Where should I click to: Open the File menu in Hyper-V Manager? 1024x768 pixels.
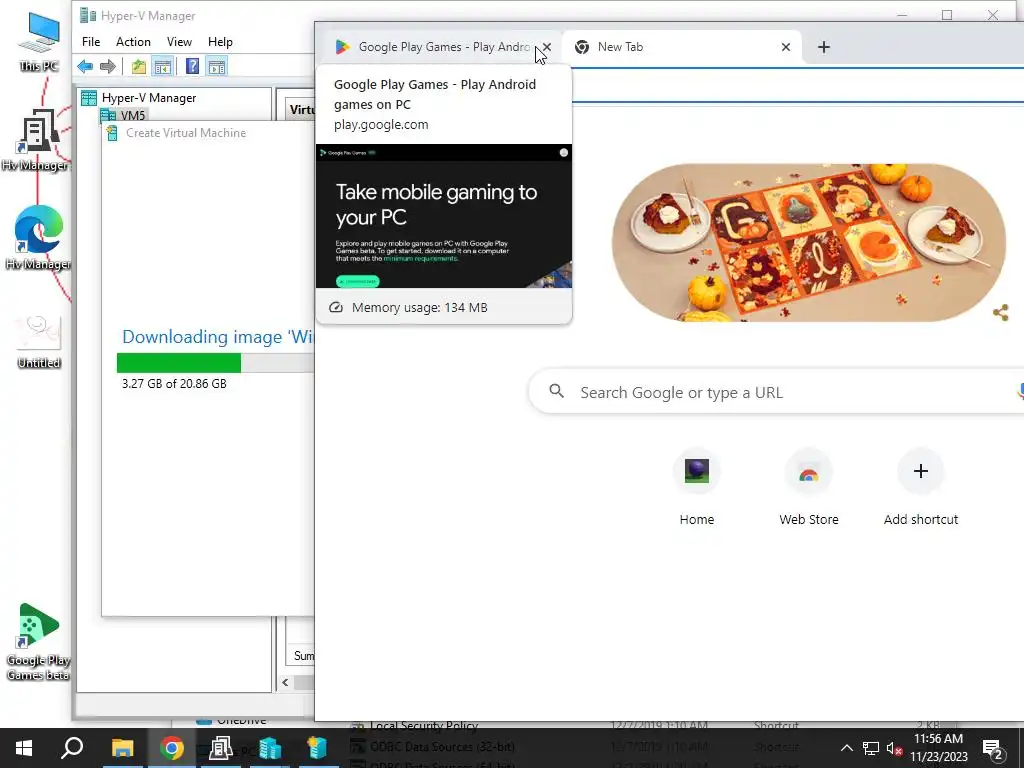pos(91,42)
